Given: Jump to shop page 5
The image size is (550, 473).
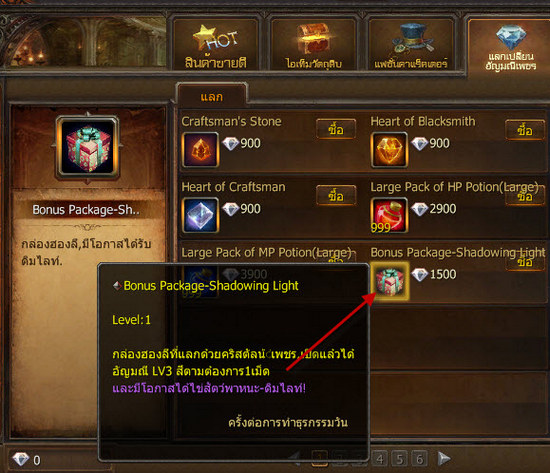Looking at the screenshot, I should [x=400, y=459].
